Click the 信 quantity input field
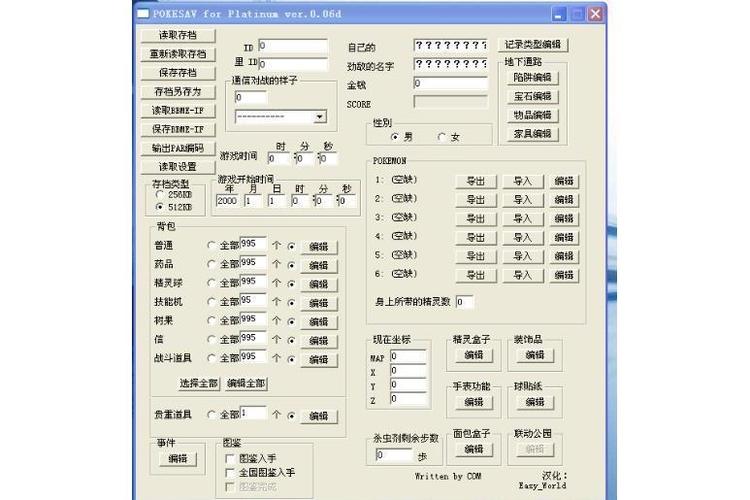Image resolution: width=750 pixels, height=500 pixels. click(x=253, y=338)
